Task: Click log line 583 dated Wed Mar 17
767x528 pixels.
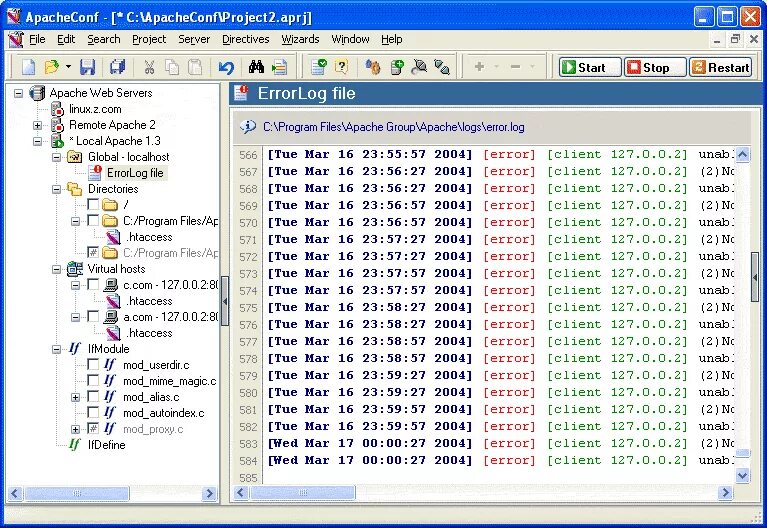Action: tap(497, 443)
